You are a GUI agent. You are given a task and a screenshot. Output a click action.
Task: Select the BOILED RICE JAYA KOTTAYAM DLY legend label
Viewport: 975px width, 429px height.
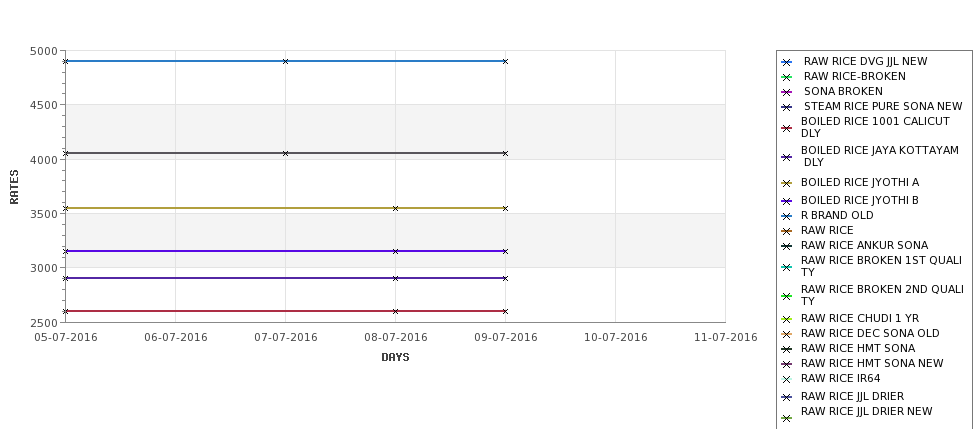point(880,156)
